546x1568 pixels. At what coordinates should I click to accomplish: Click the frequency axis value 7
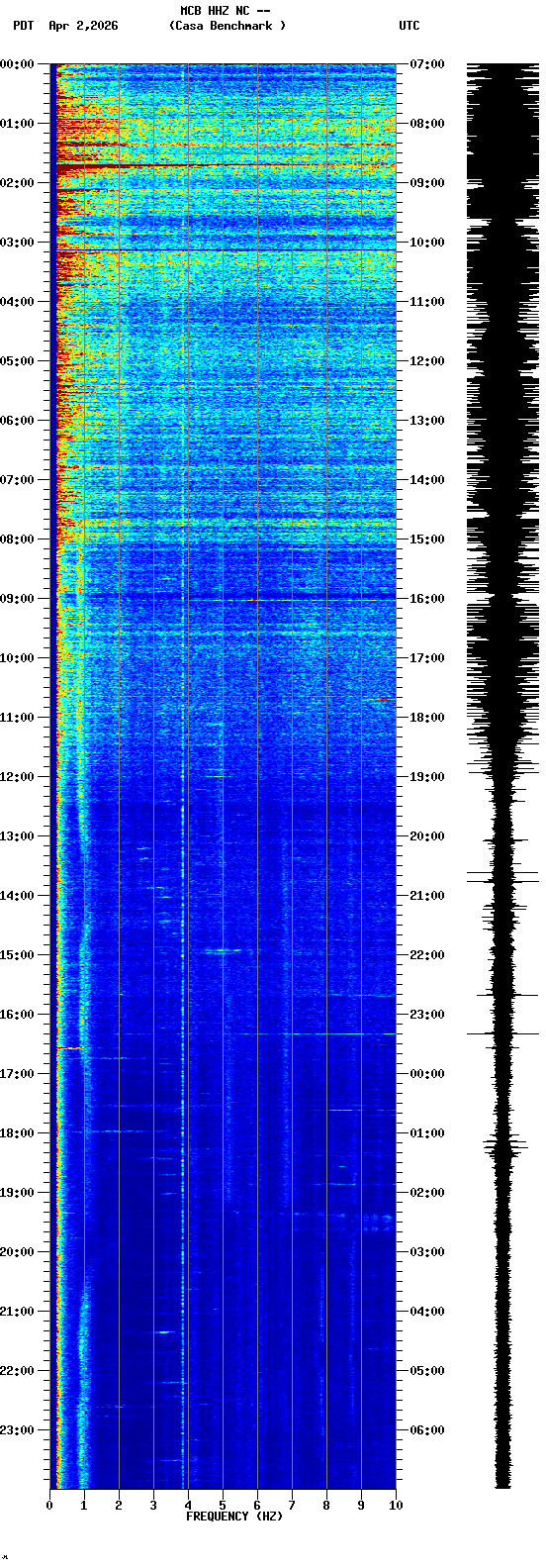[292, 1506]
